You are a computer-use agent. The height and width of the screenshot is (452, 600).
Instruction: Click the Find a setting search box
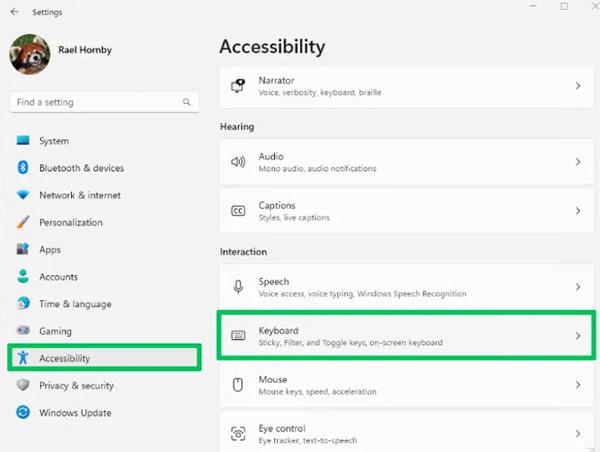tap(95, 102)
